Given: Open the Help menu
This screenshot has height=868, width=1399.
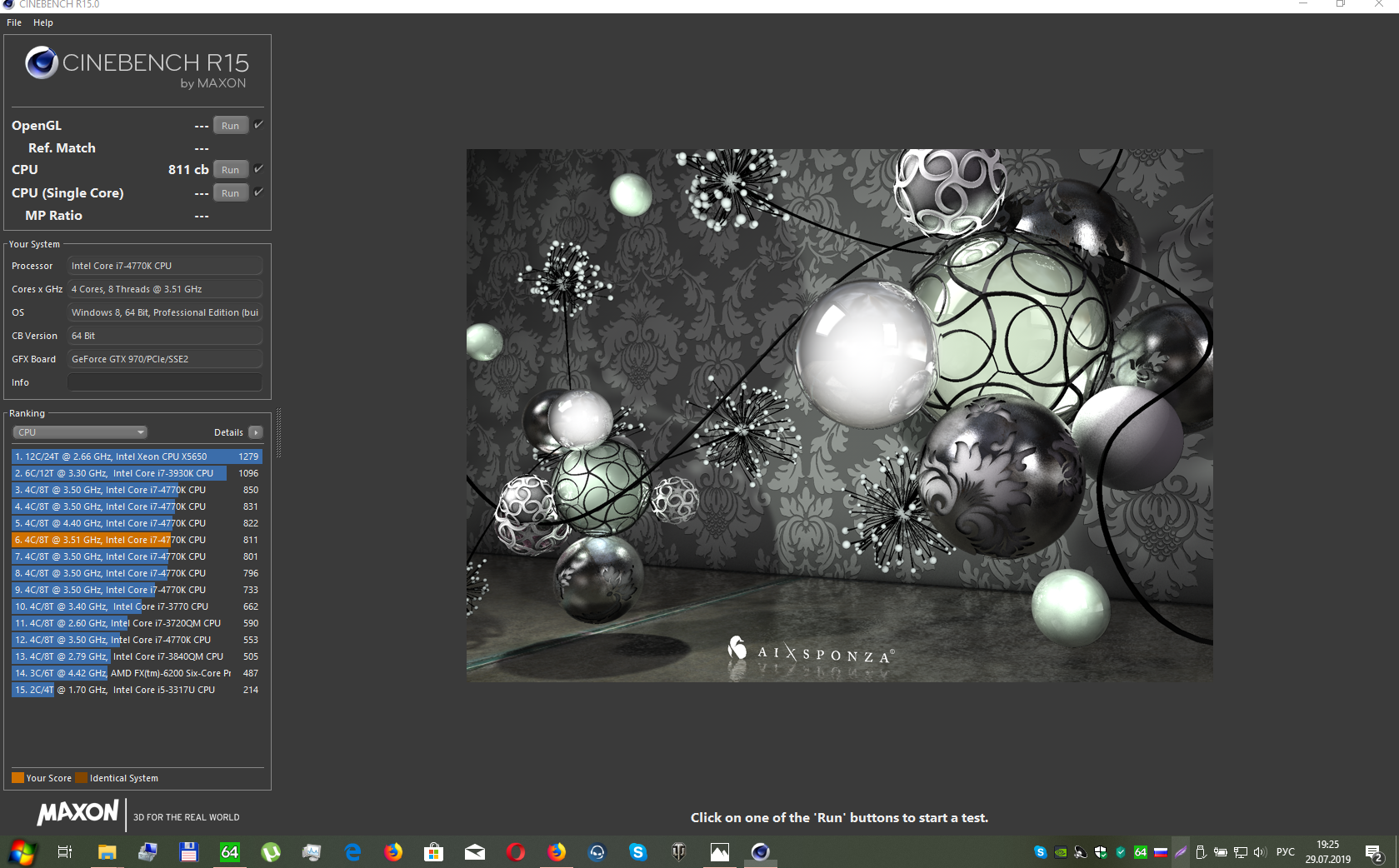Looking at the screenshot, I should 43,22.
